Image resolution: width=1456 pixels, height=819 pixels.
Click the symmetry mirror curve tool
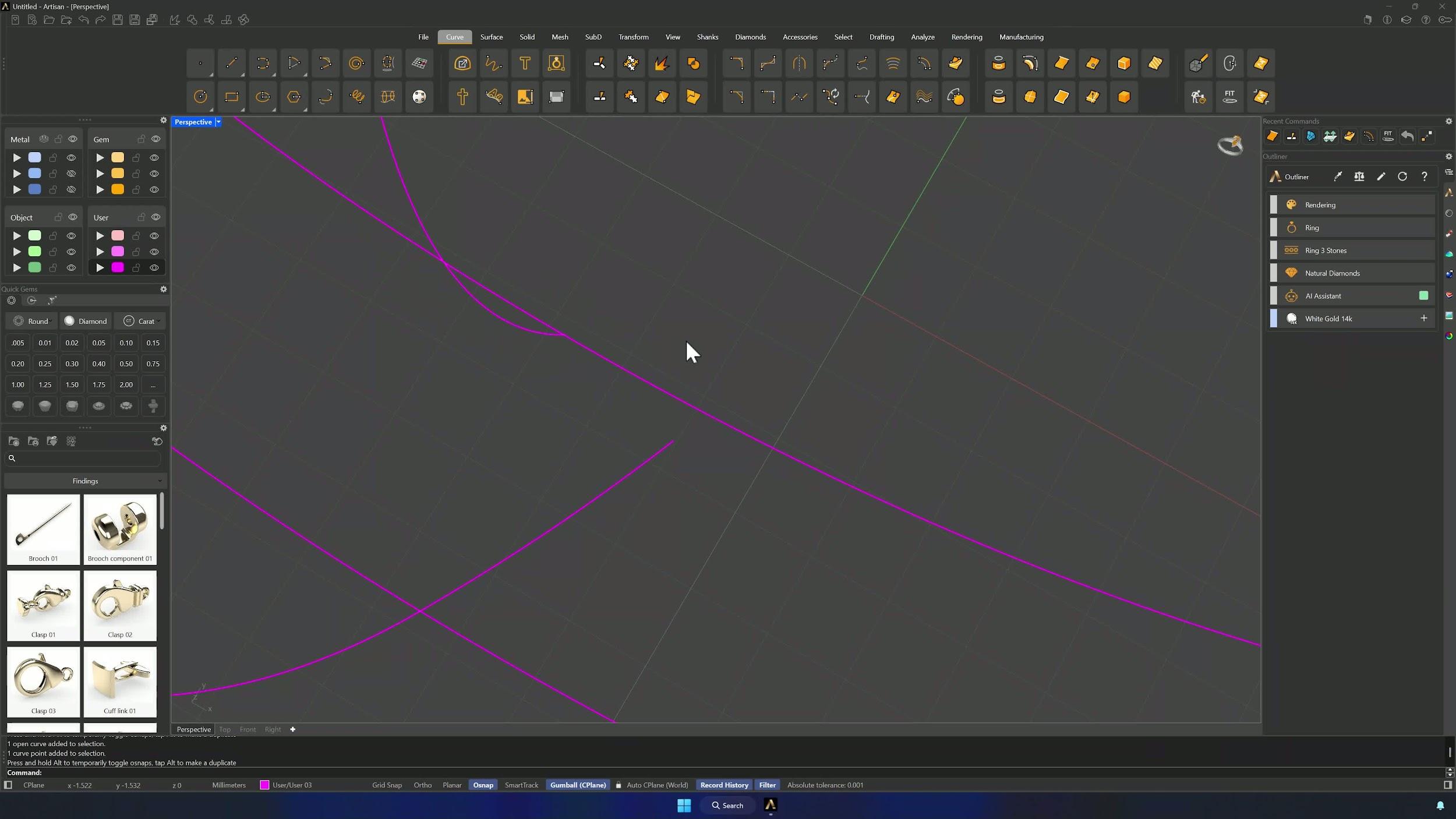click(x=799, y=63)
